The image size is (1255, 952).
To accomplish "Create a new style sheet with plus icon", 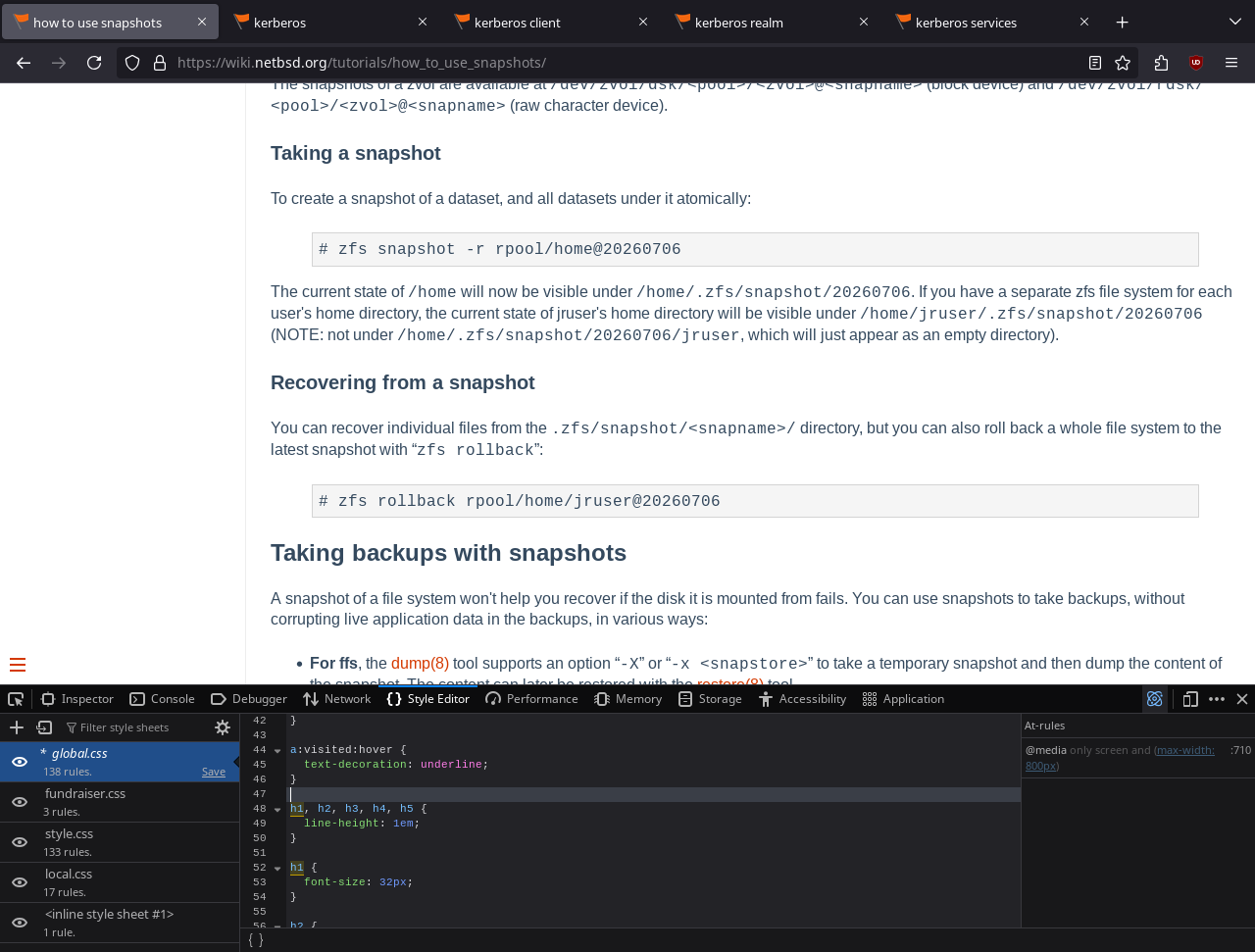I will tap(17, 727).
